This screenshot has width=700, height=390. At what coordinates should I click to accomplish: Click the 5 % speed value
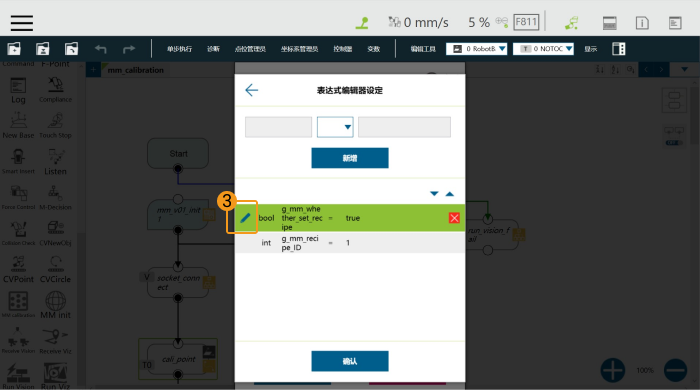479,22
